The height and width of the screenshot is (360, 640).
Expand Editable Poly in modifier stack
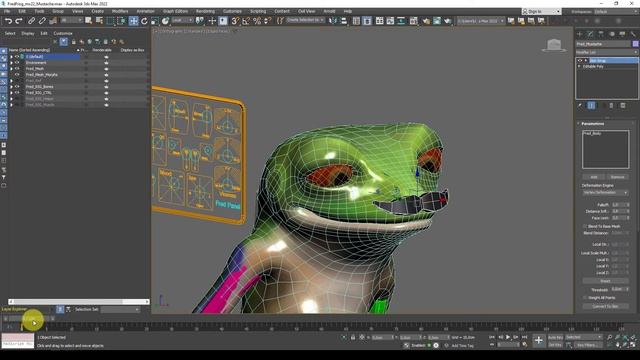click(580, 66)
